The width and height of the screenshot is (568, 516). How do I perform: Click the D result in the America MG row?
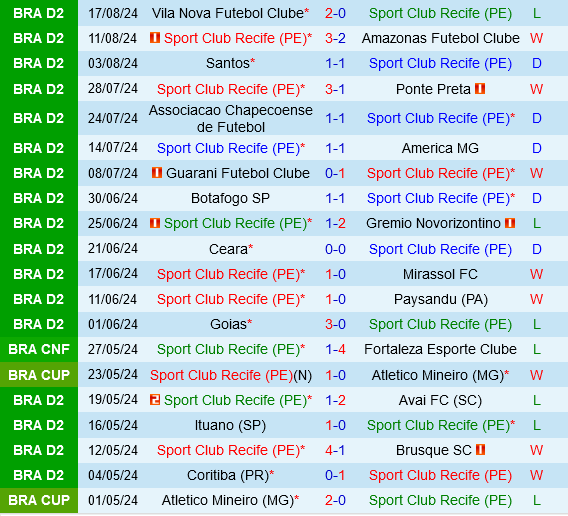pyautogui.click(x=536, y=148)
